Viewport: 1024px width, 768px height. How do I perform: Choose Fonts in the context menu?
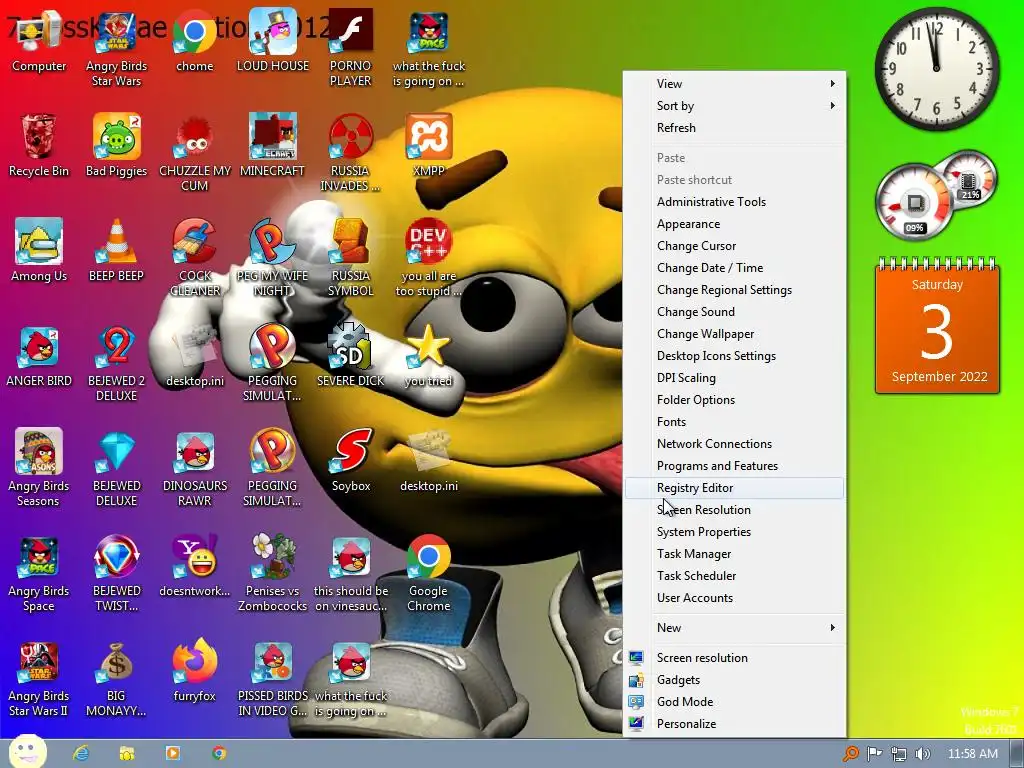click(x=735, y=422)
